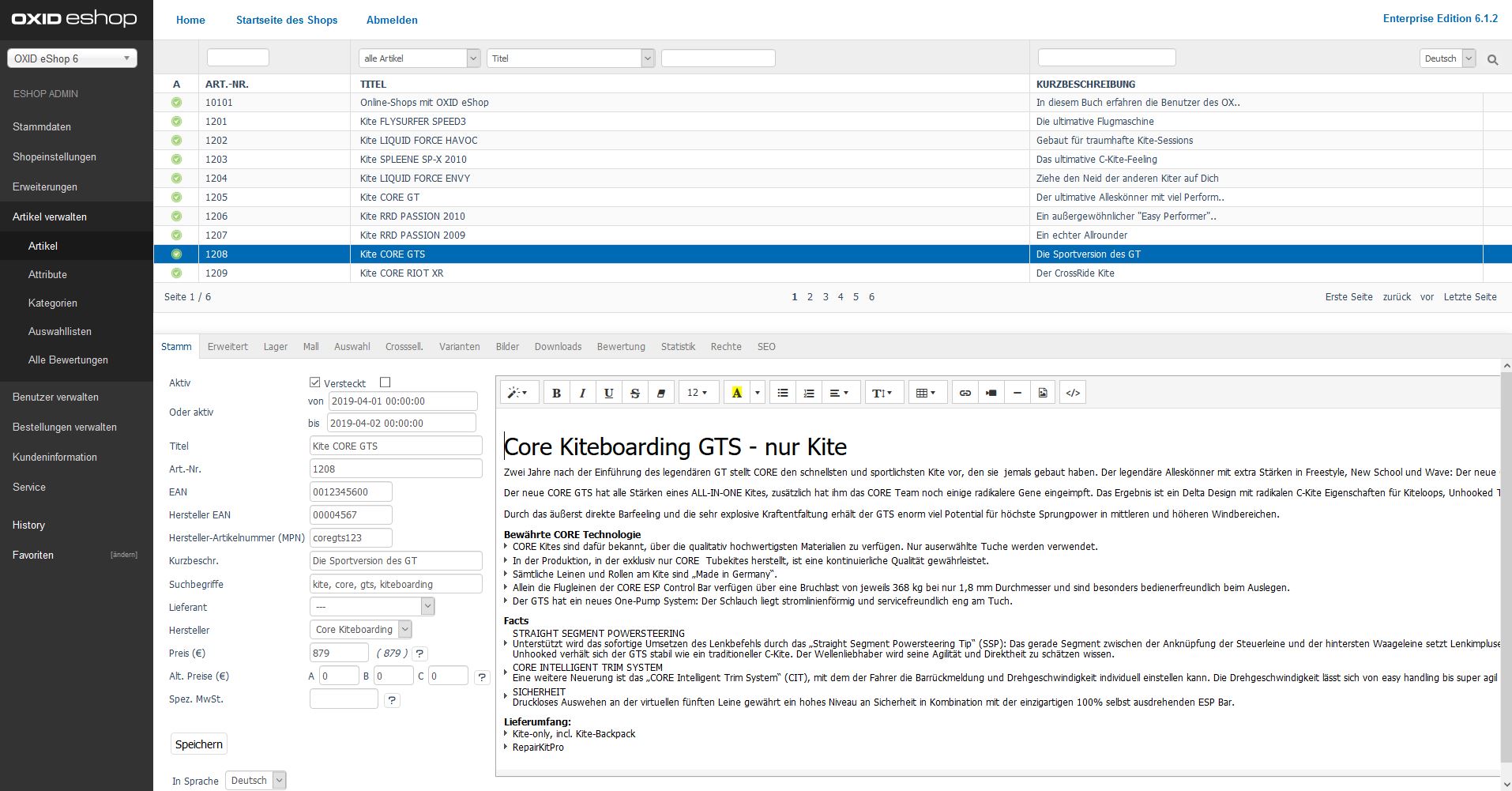The width and height of the screenshot is (1512, 791).
Task: Click the Preis (€) input field
Action: pos(339,653)
